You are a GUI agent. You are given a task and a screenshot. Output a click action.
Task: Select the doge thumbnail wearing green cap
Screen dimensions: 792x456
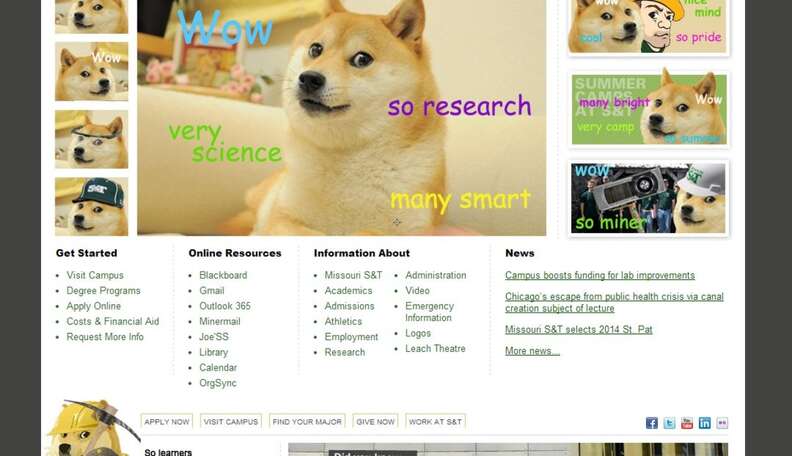tap(91, 206)
